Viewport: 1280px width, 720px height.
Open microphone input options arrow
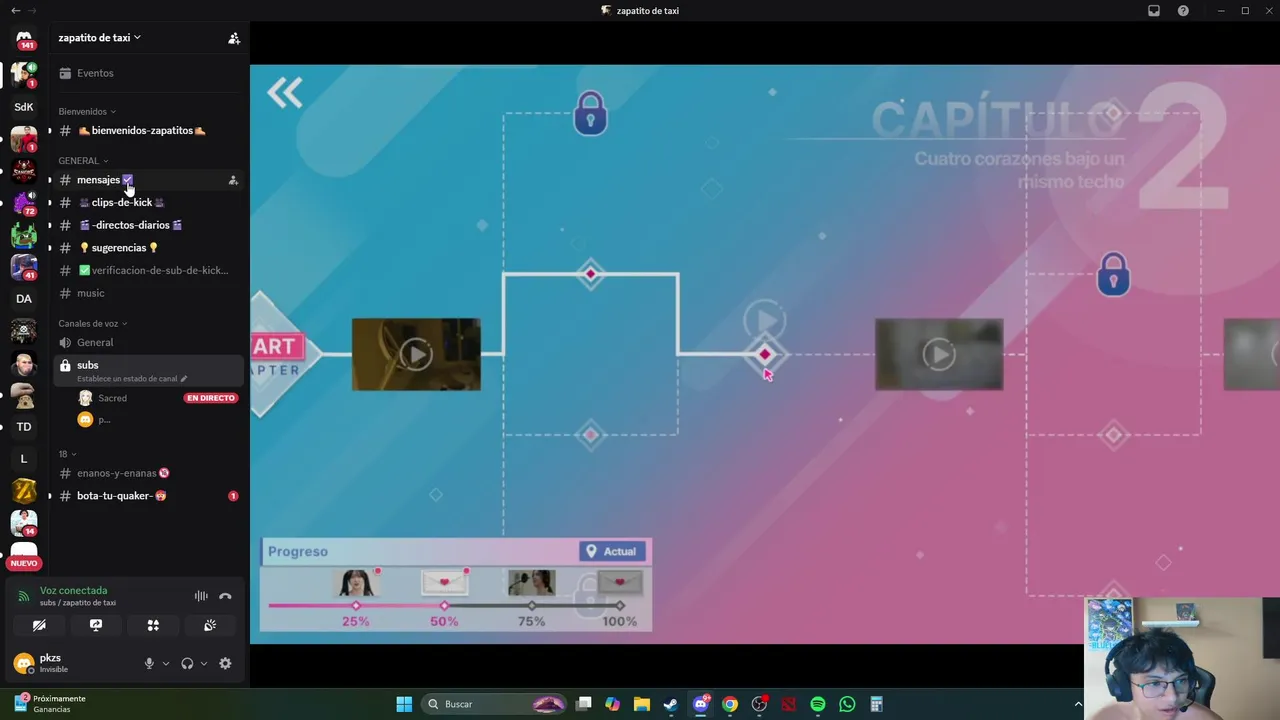(x=166, y=663)
